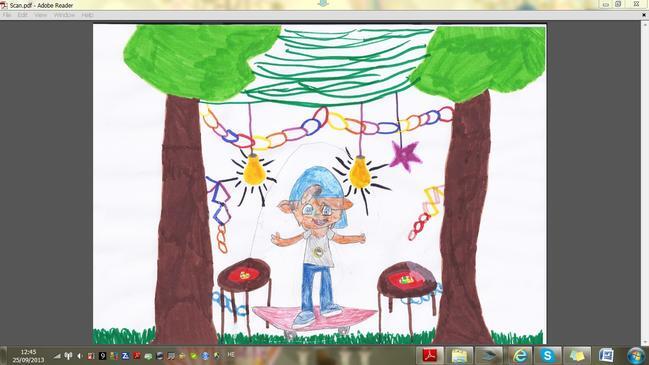Image resolution: width=649 pixels, height=365 pixels.
Task: Click the volume speaker tray icon
Action: point(80,356)
